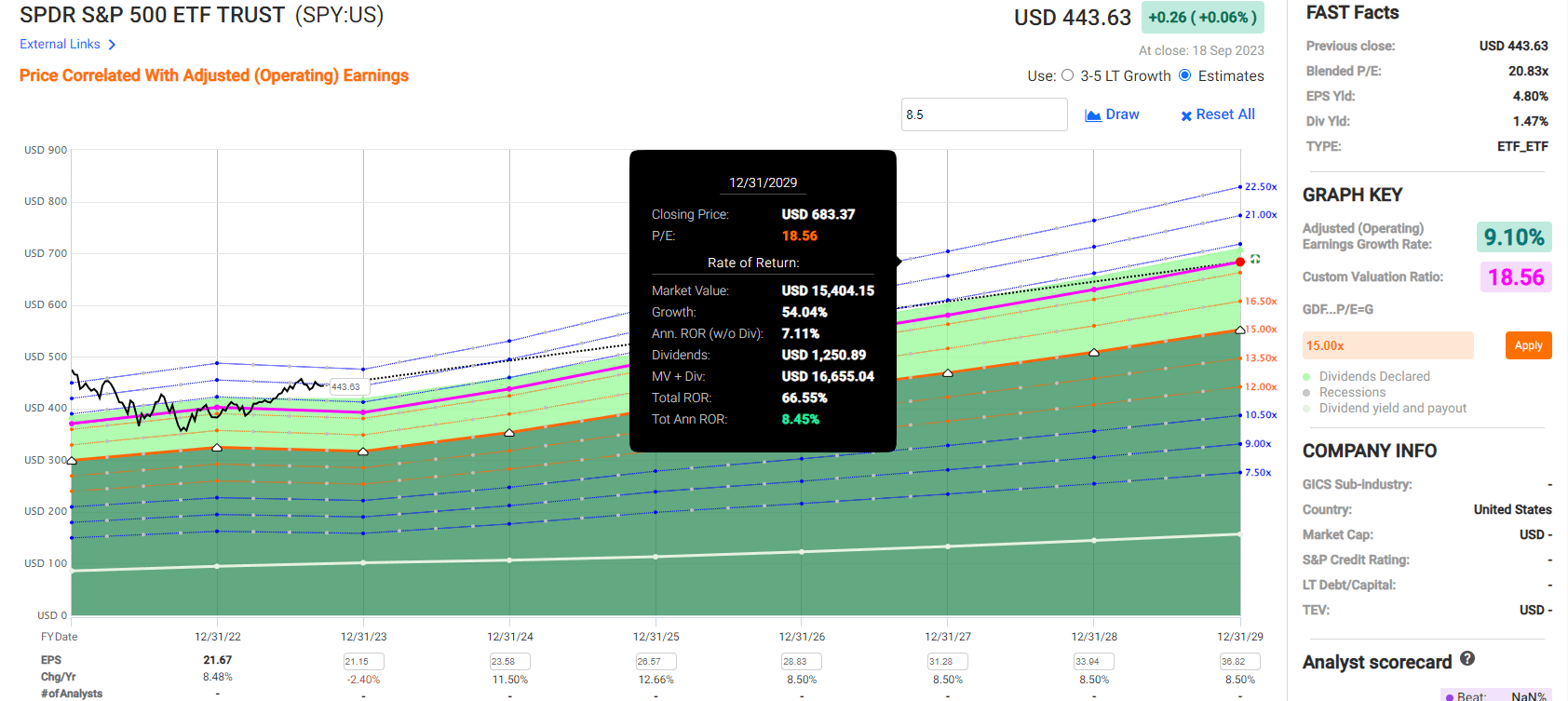Click the Country United States value

(x=1512, y=509)
